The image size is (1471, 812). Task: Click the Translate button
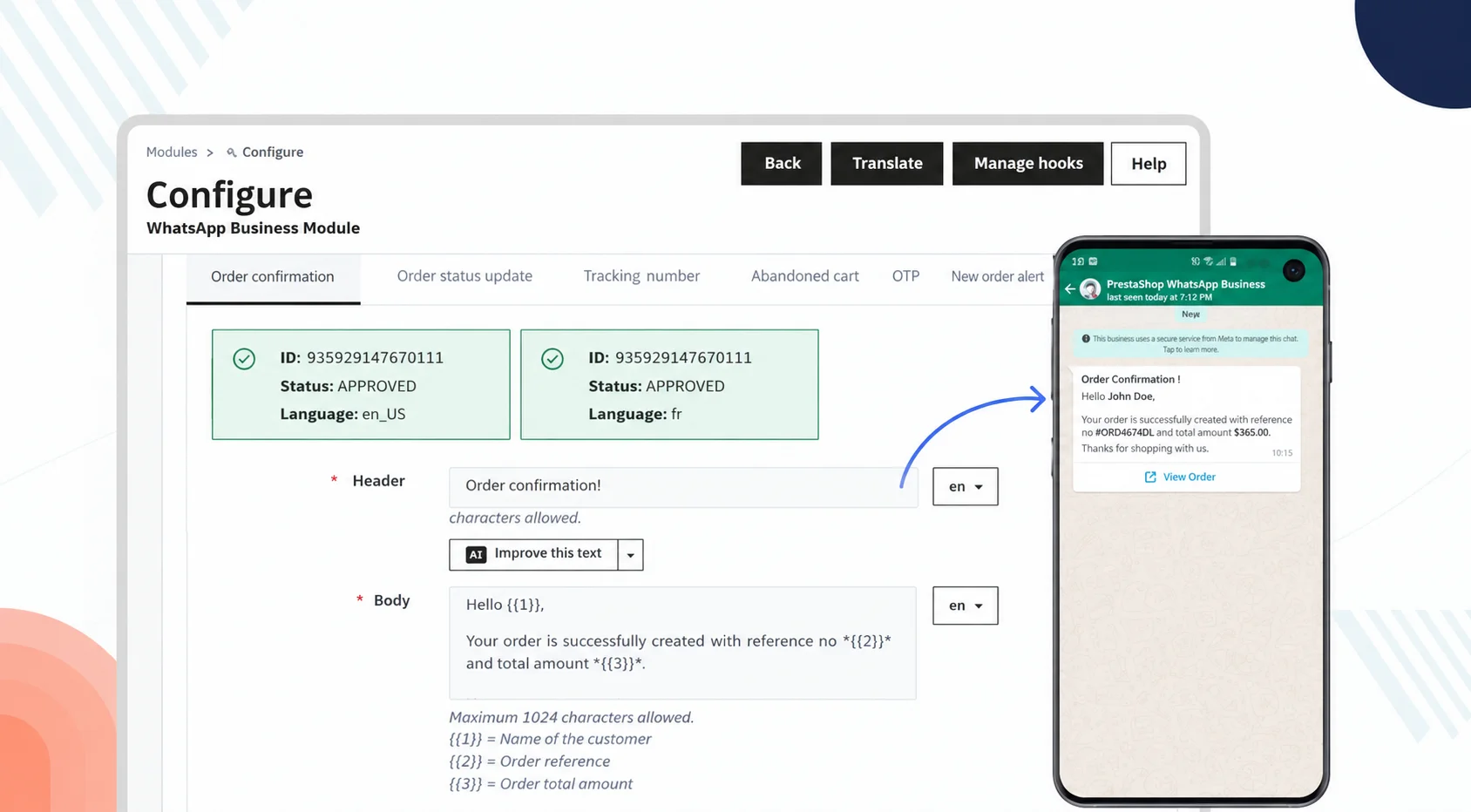(x=887, y=164)
